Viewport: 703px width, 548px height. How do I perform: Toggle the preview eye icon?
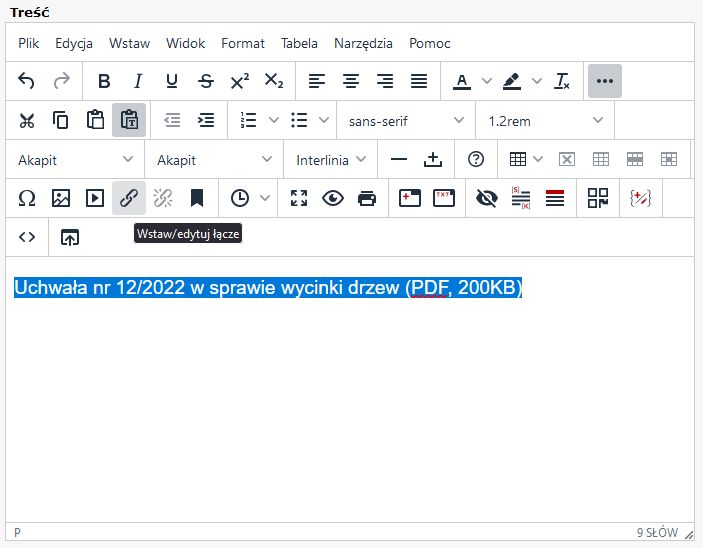point(333,198)
